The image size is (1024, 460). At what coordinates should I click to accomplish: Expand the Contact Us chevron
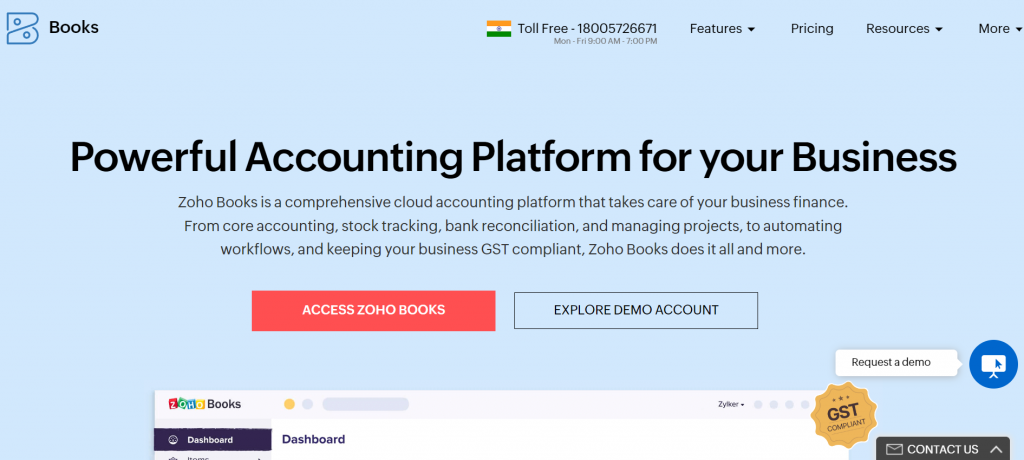(x=995, y=450)
